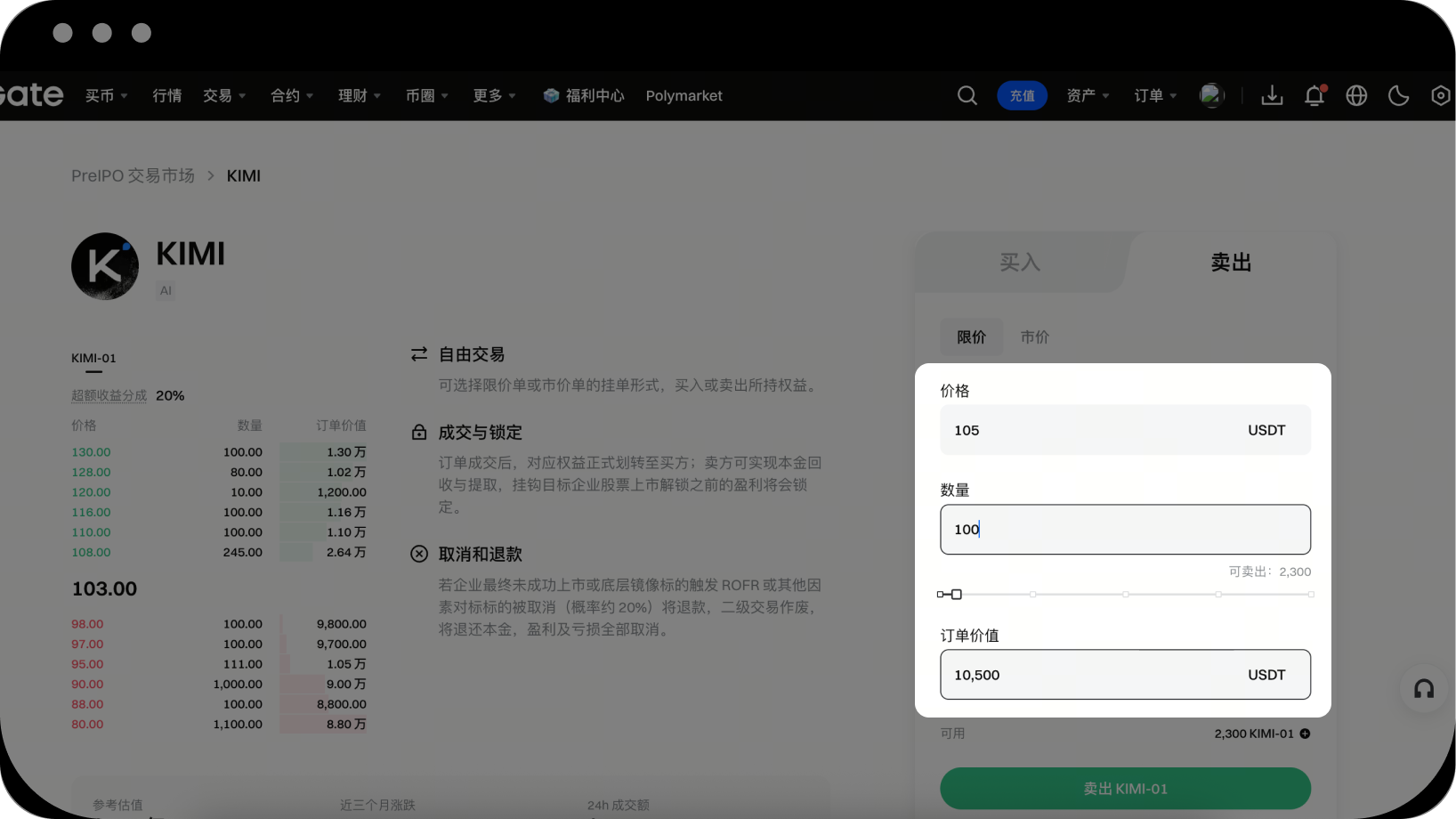Expand the 交易 dropdown menu

coord(224,95)
